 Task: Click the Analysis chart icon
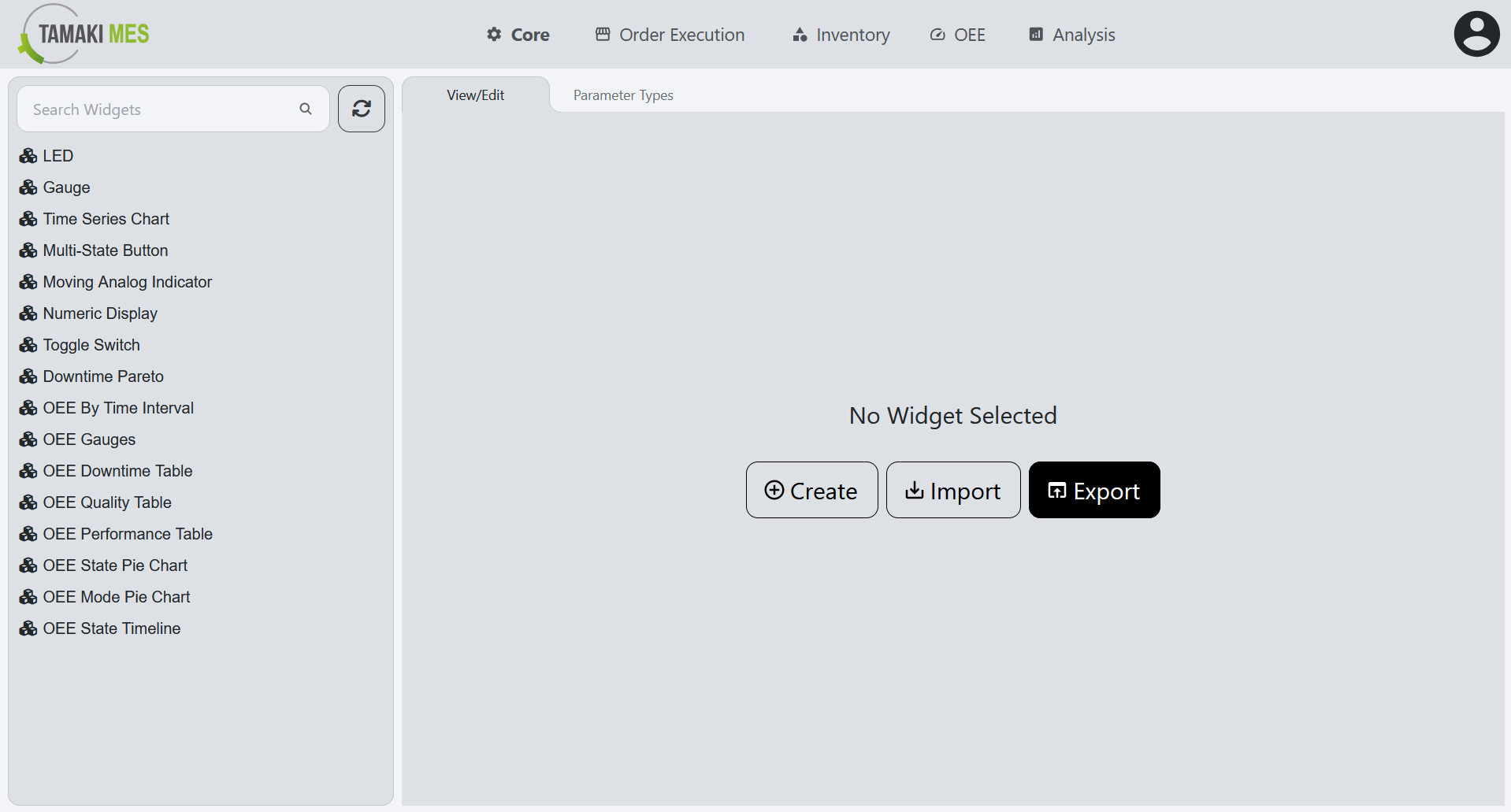[x=1035, y=35]
